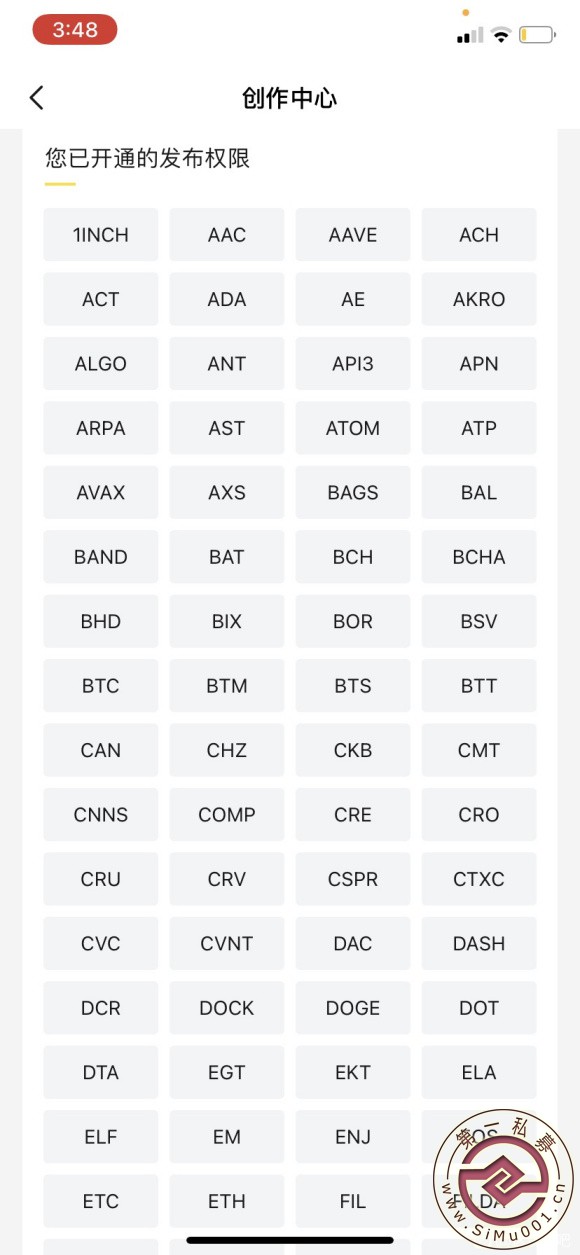Tap the CSPR tag
Image resolution: width=580 pixels, height=1255 pixels.
pyautogui.click(x=353, y=879)
